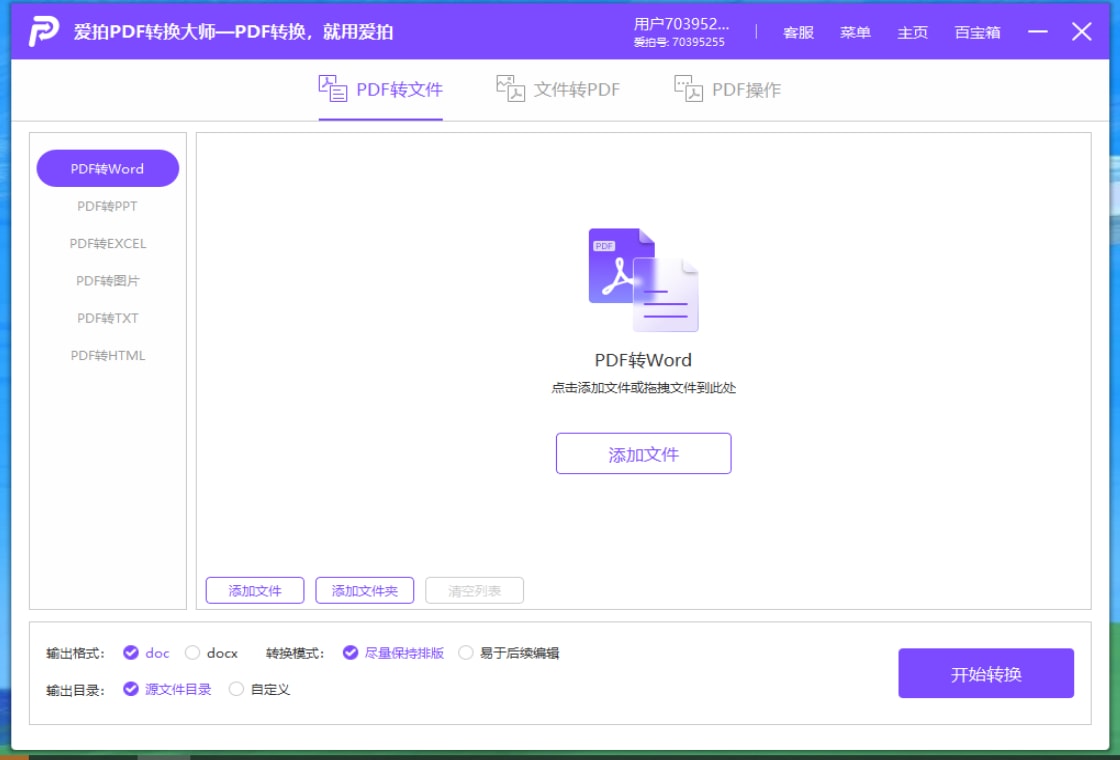Viewport: 1120px width, 760px height.
Task: Click the 清空列表 button
Action: [474, 591]
